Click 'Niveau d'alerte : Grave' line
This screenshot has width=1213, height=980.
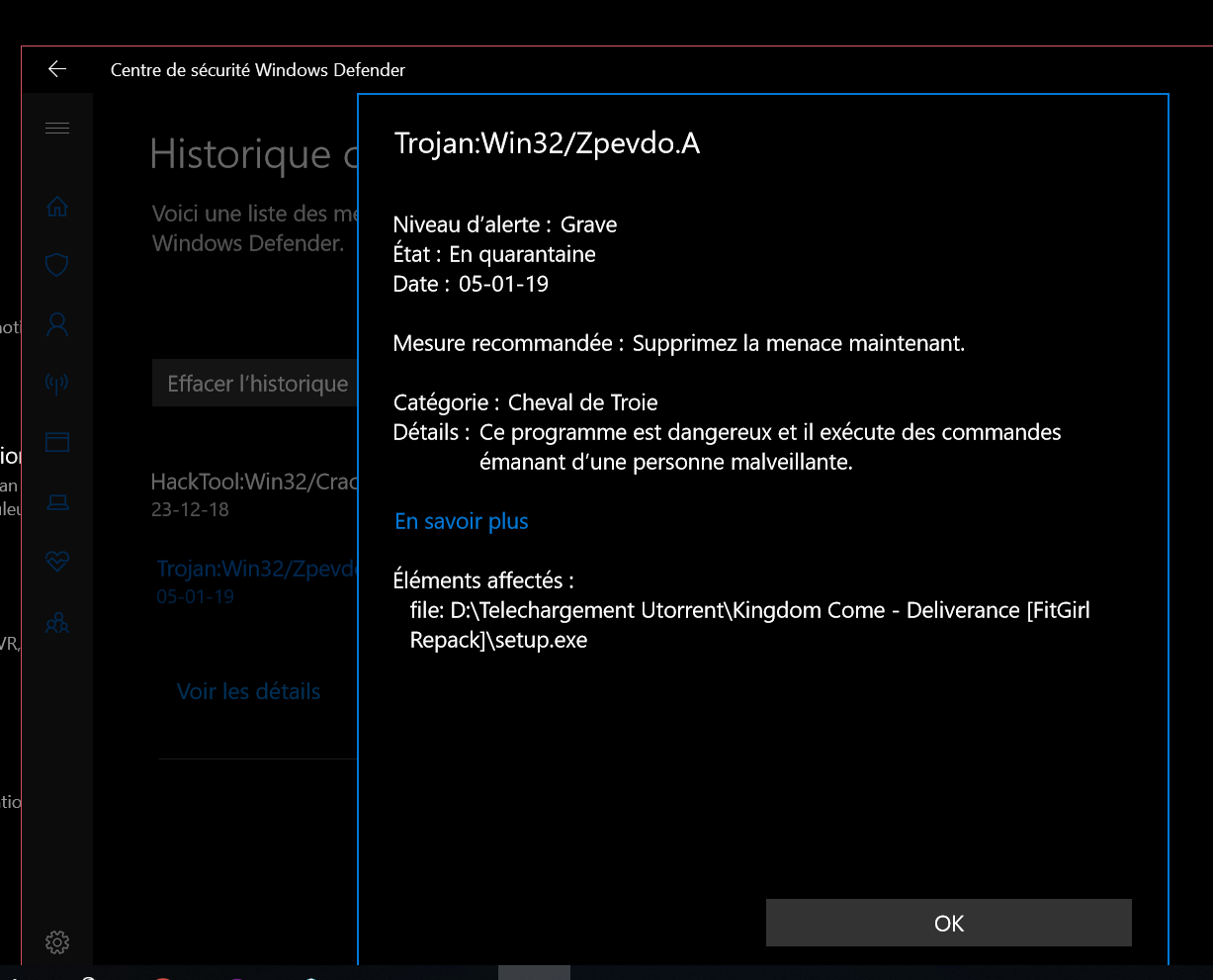click(x=505, y=224)
